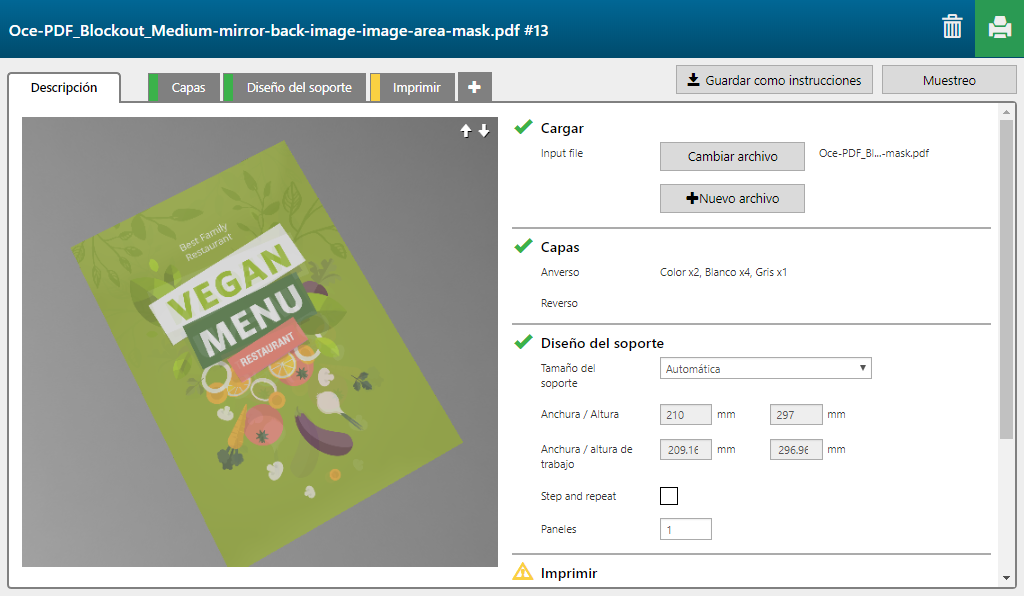
Task: Click the scrollbar up arrow
Action: [x=1006, y=112]
